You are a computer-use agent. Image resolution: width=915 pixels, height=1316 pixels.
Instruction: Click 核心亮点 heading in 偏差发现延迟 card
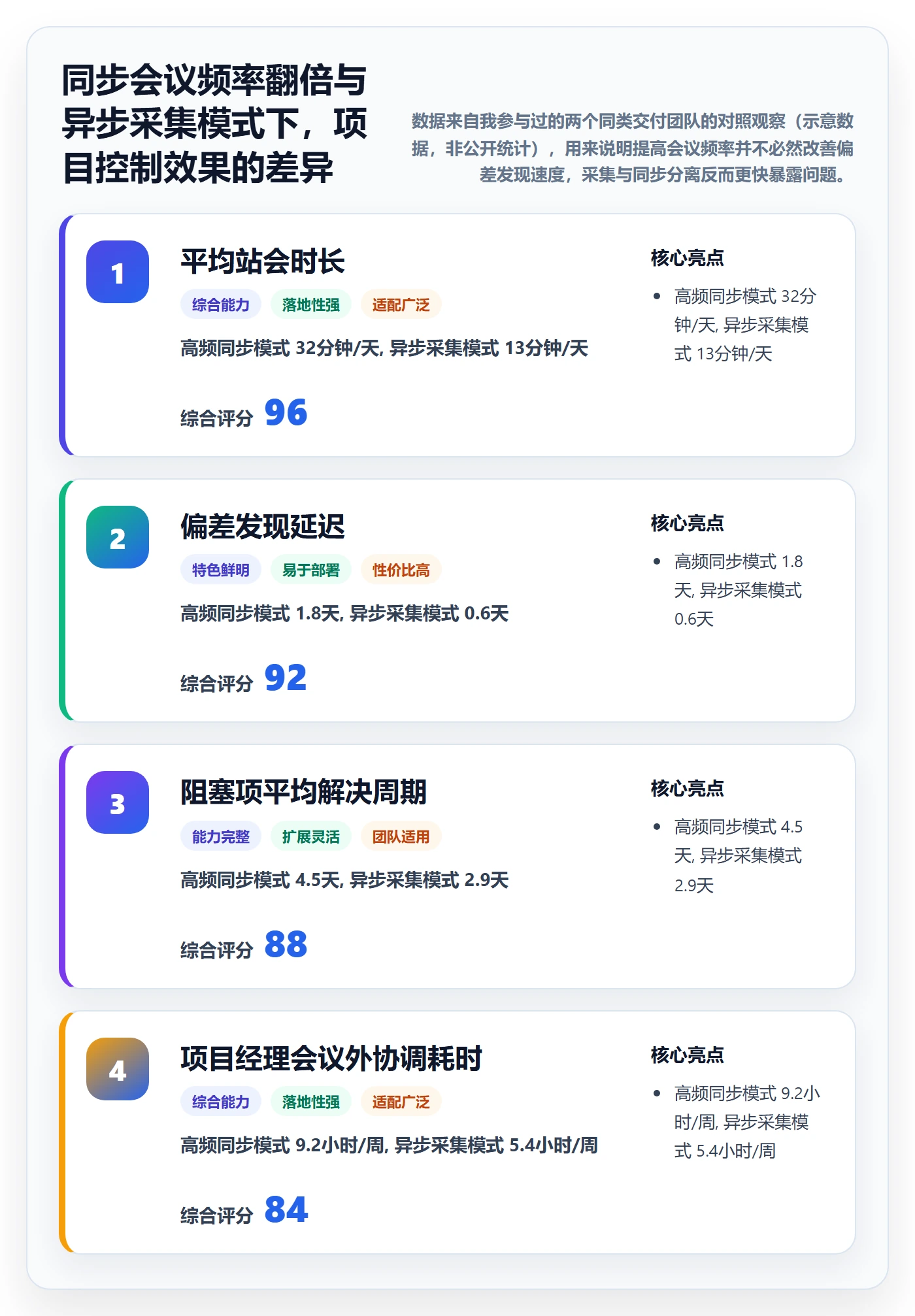click(688, 523)
